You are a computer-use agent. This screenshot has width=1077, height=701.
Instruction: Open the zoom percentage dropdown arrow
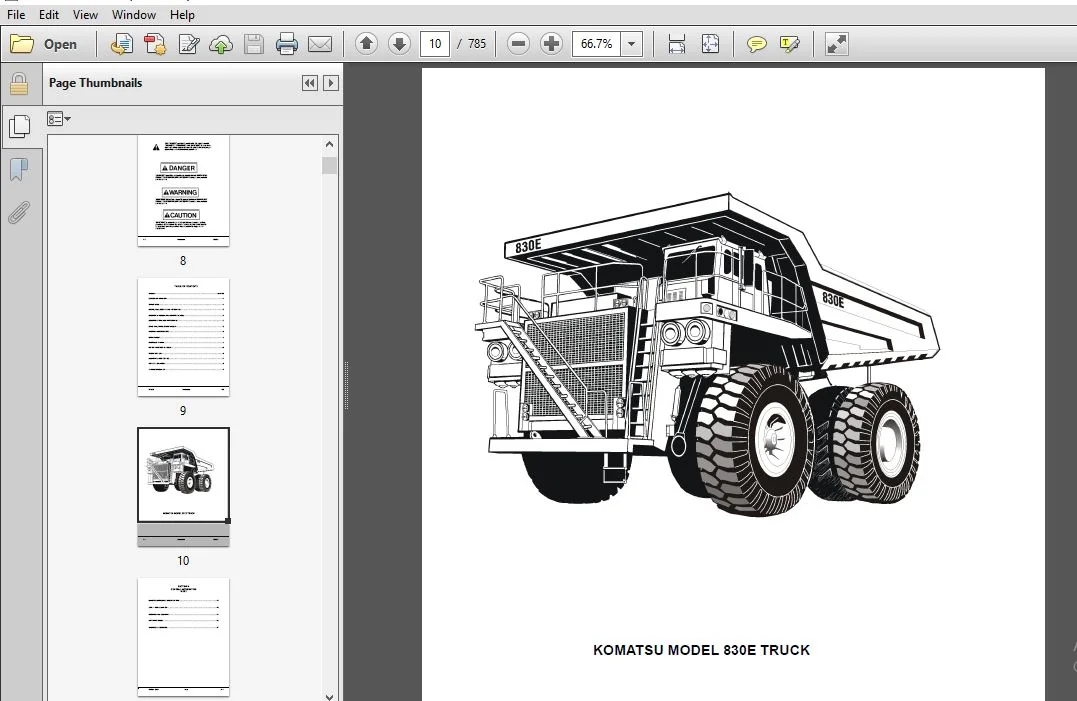pyautogui.click(x=631, y=44)
